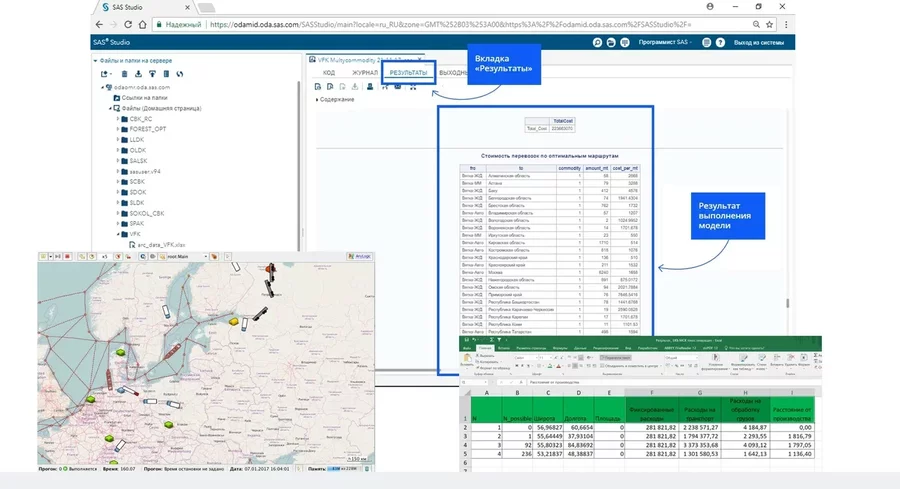Select 'Ссылки на папки' in the tree
Image resolution: width=900 pixels, height=489 pixels.
(145, 98)
